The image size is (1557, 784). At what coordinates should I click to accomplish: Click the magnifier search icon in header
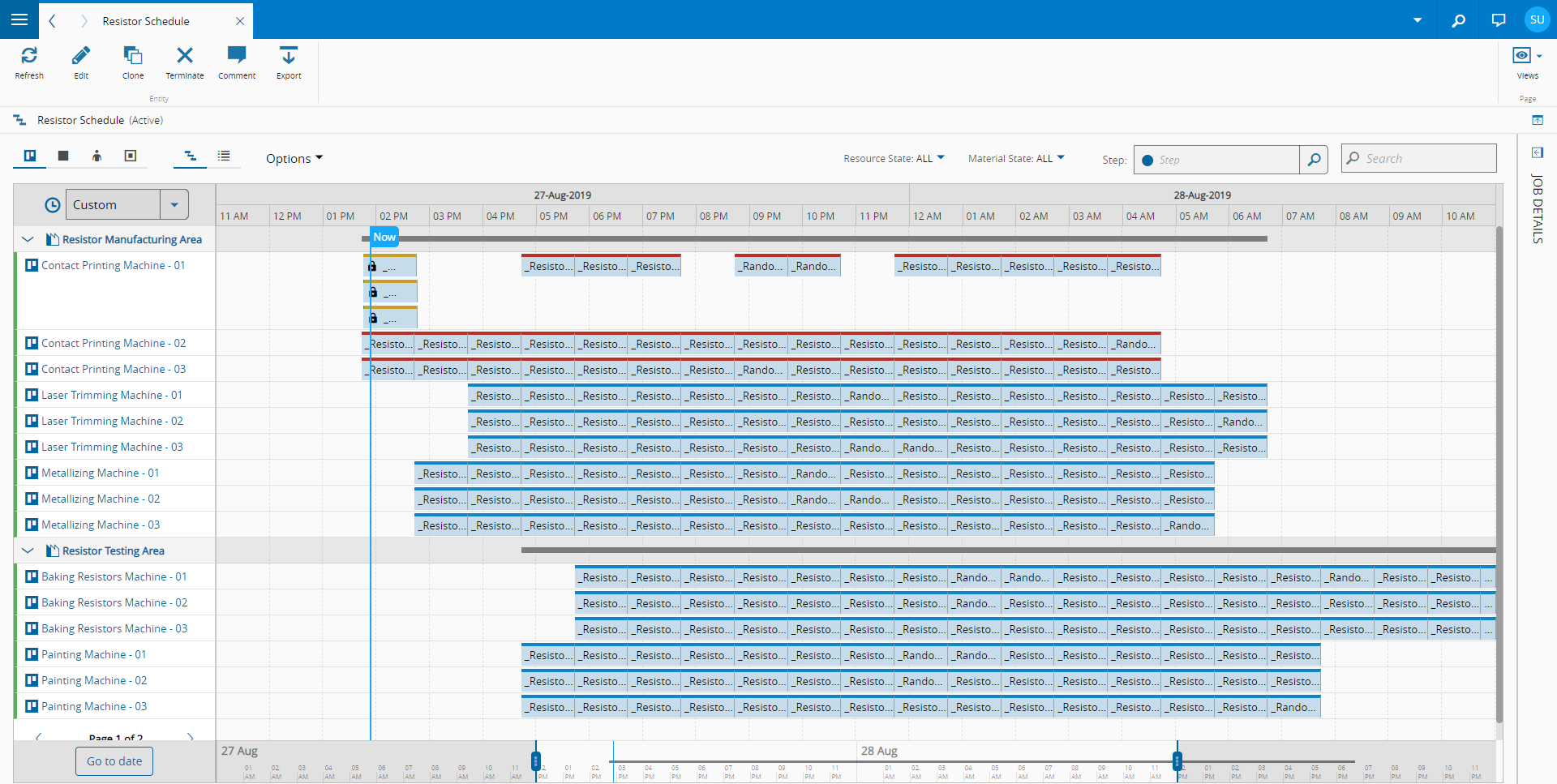(x=1458, y=20)
